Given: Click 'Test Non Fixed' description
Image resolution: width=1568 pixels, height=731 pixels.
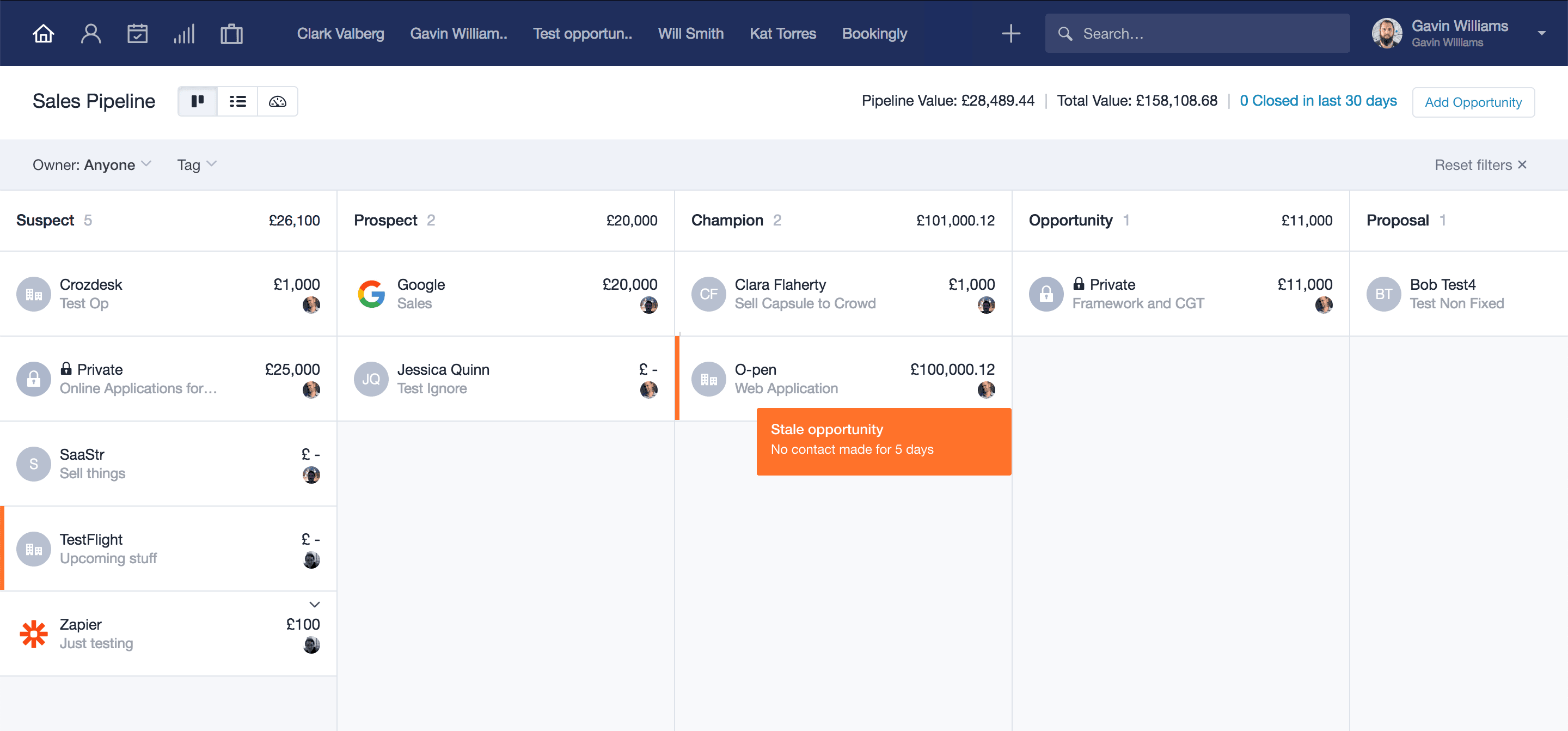Looking at the screenshot, I should (x=1456, y=303).
